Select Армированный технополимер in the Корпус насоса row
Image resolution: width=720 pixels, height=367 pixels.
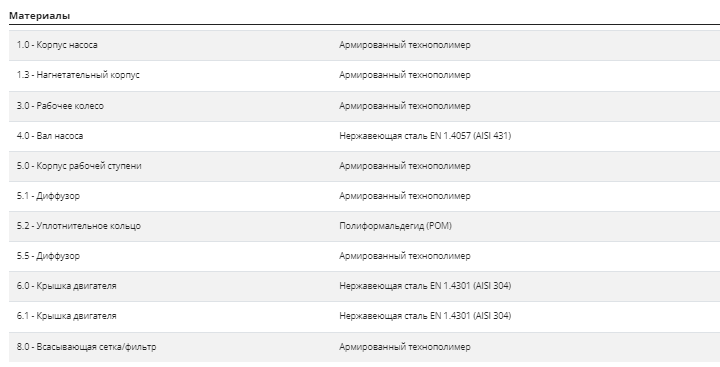tap(405, 45)
